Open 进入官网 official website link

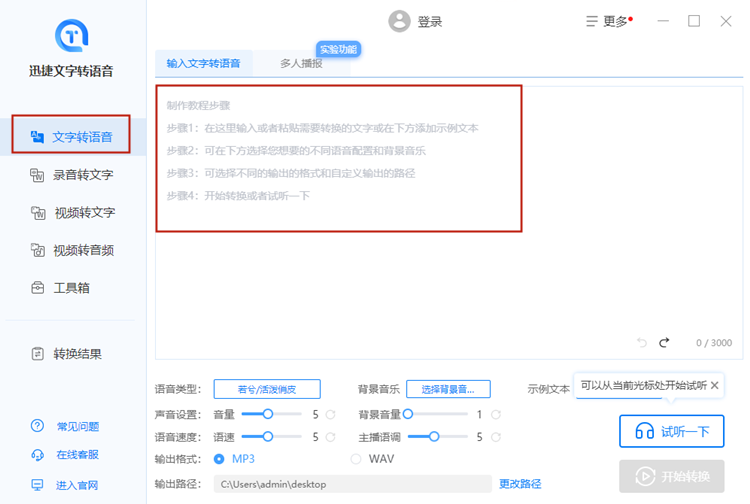pyautogui.click(x=77, y=485)
